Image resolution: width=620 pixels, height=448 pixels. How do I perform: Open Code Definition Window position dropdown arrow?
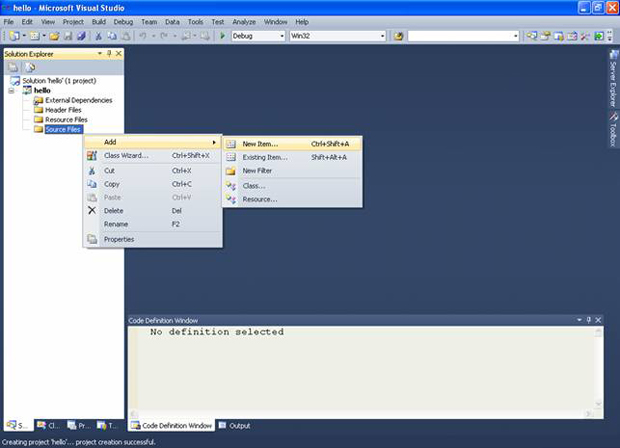[x=579, y=320]
